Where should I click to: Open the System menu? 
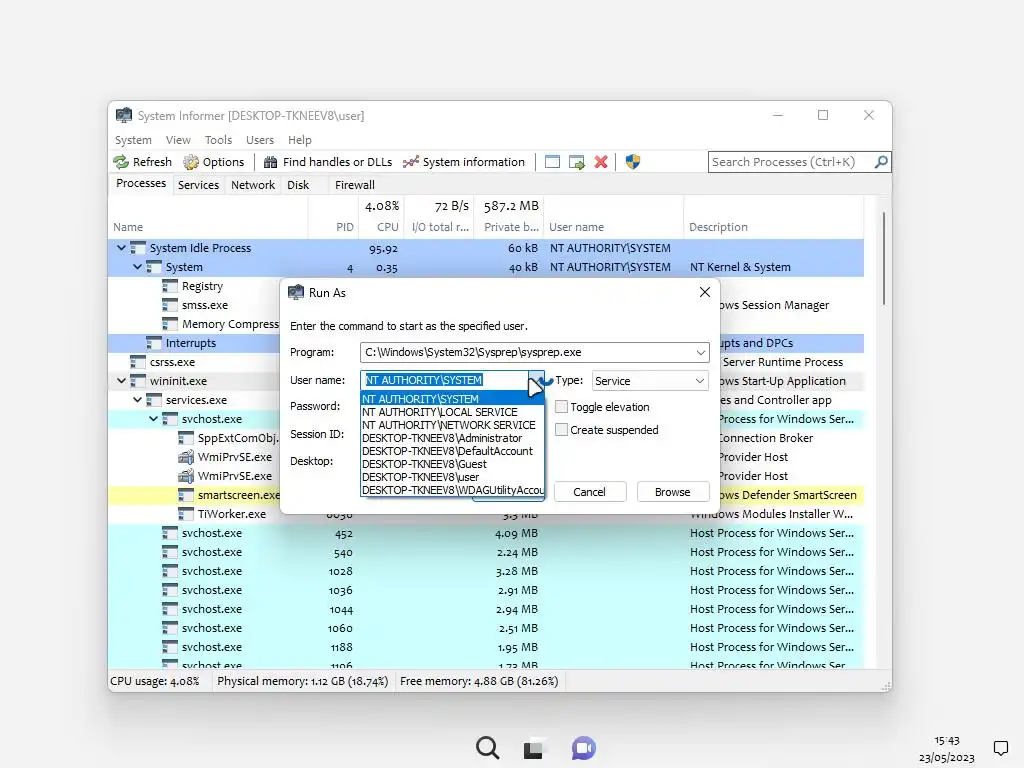coord(133,140)
